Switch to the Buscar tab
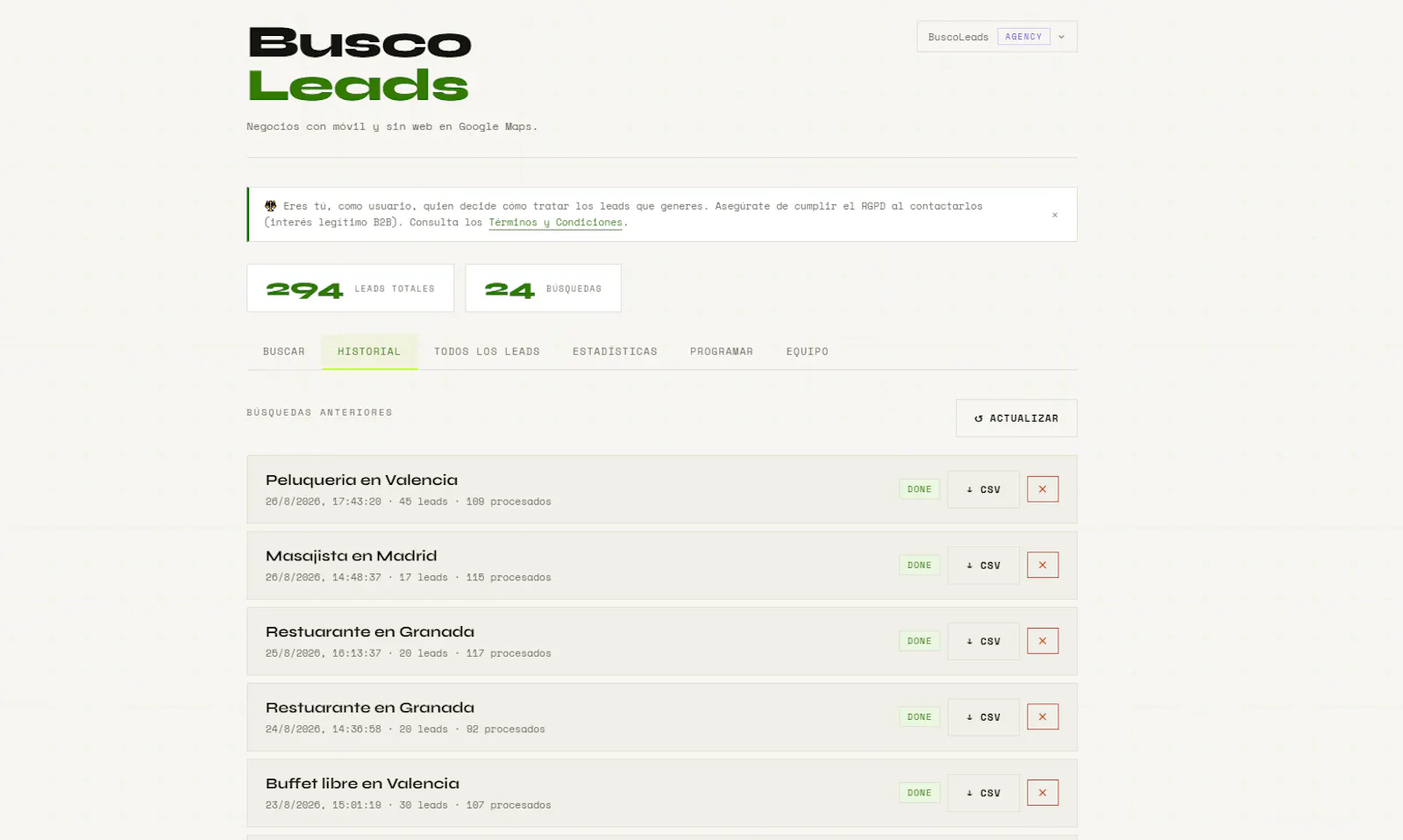The image size is (1403, 840). (x=284, y=352)
